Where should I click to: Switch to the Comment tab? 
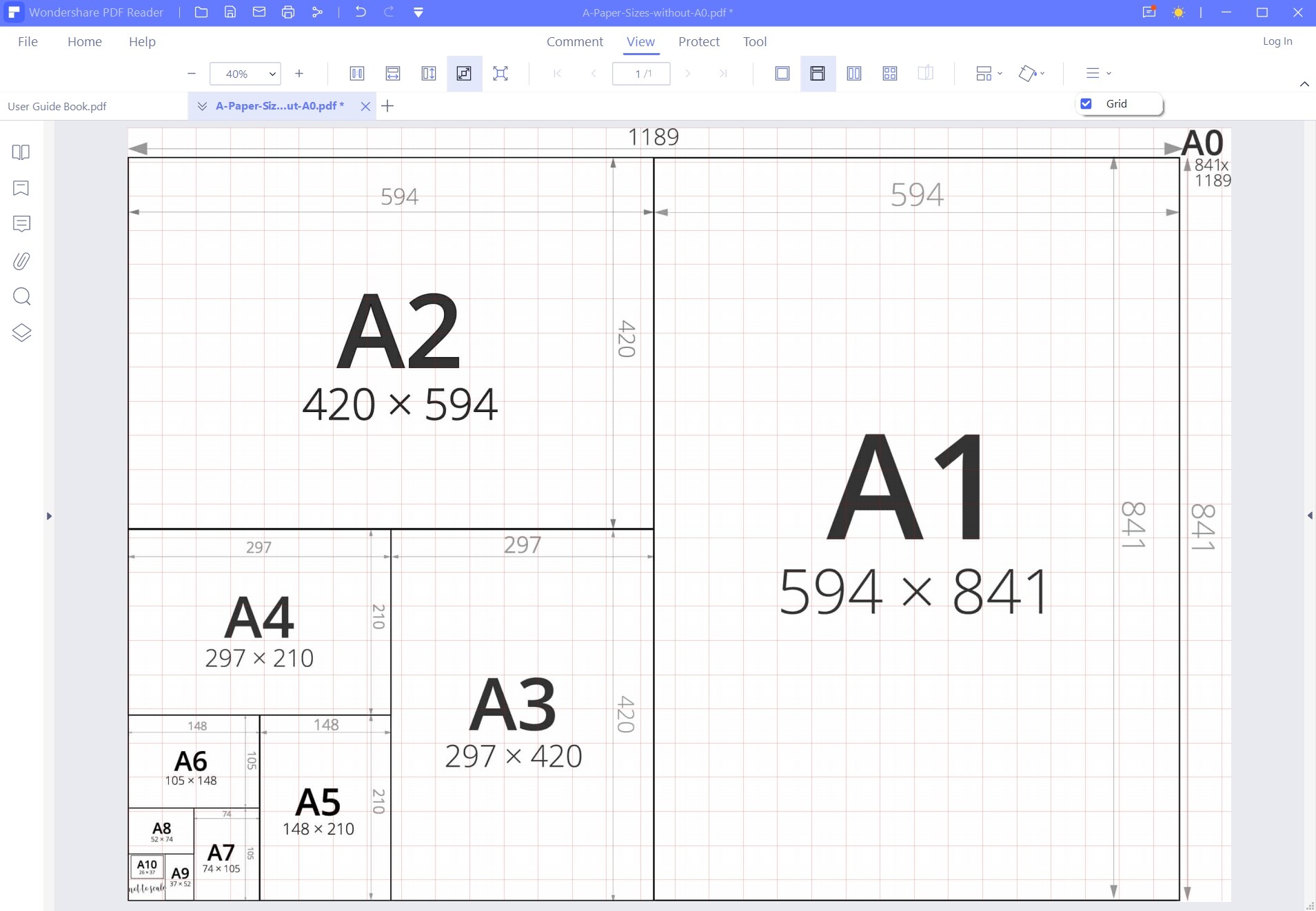point(574,41)
